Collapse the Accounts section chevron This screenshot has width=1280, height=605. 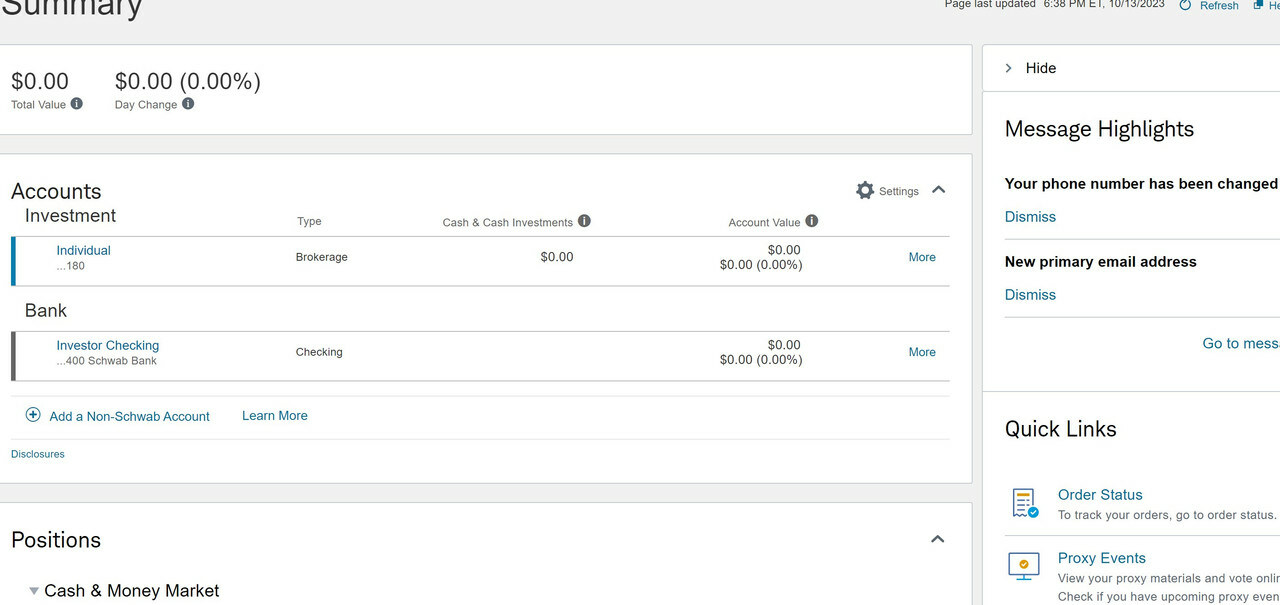[x=938, y=189]
